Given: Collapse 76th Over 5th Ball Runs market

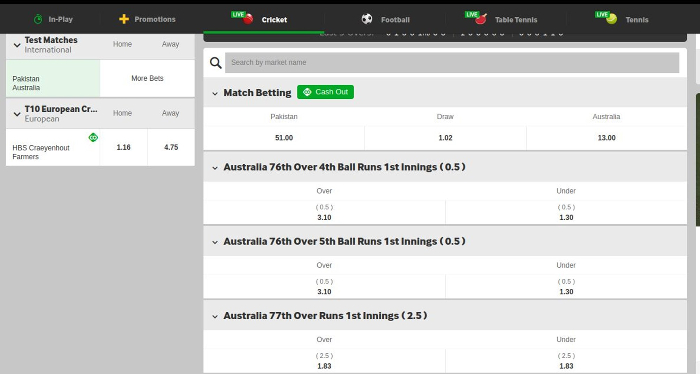Looking at the screenshot, I should 215,242.
